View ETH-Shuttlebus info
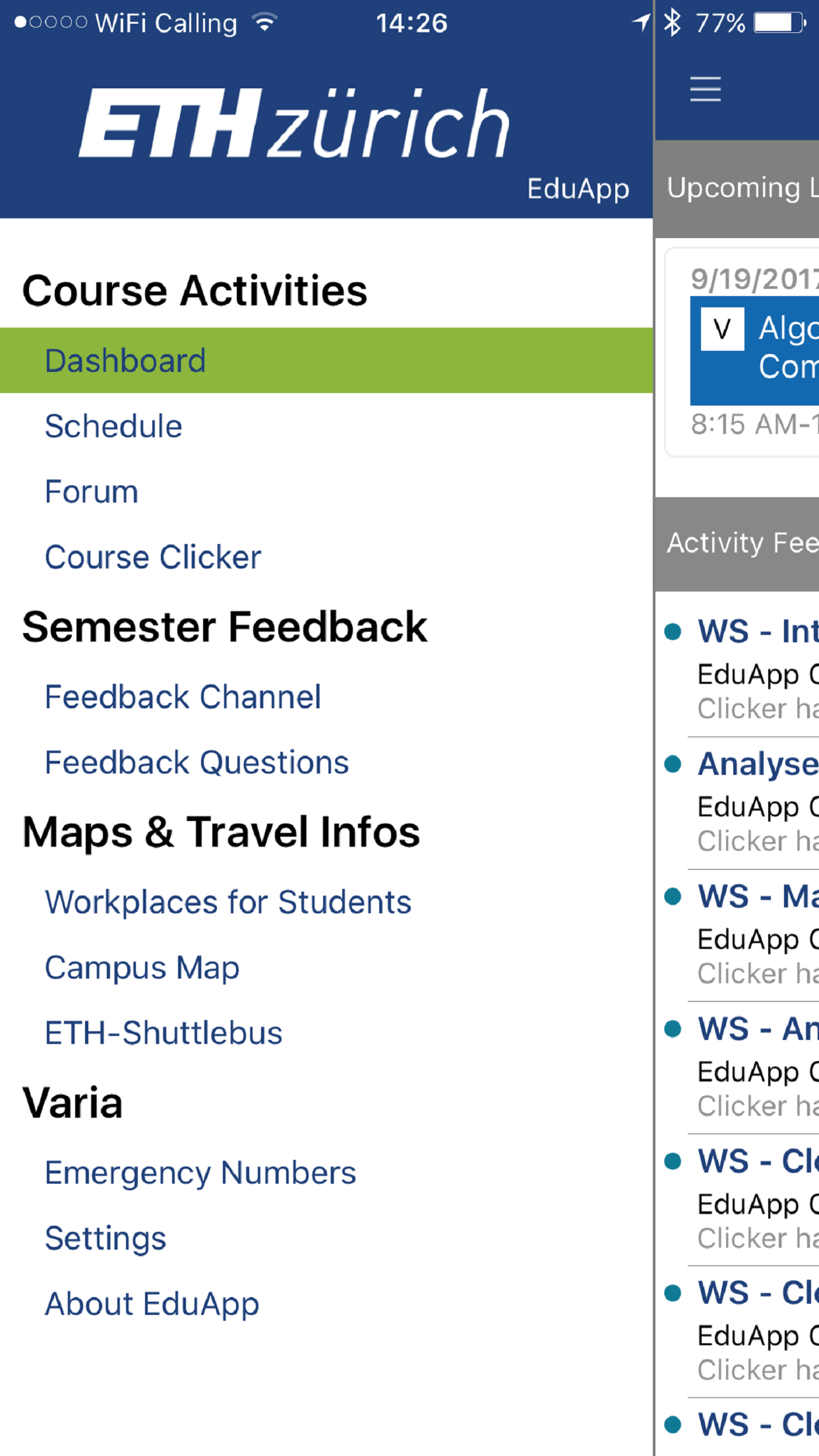819x1456 pixels. coord(164,1033)
